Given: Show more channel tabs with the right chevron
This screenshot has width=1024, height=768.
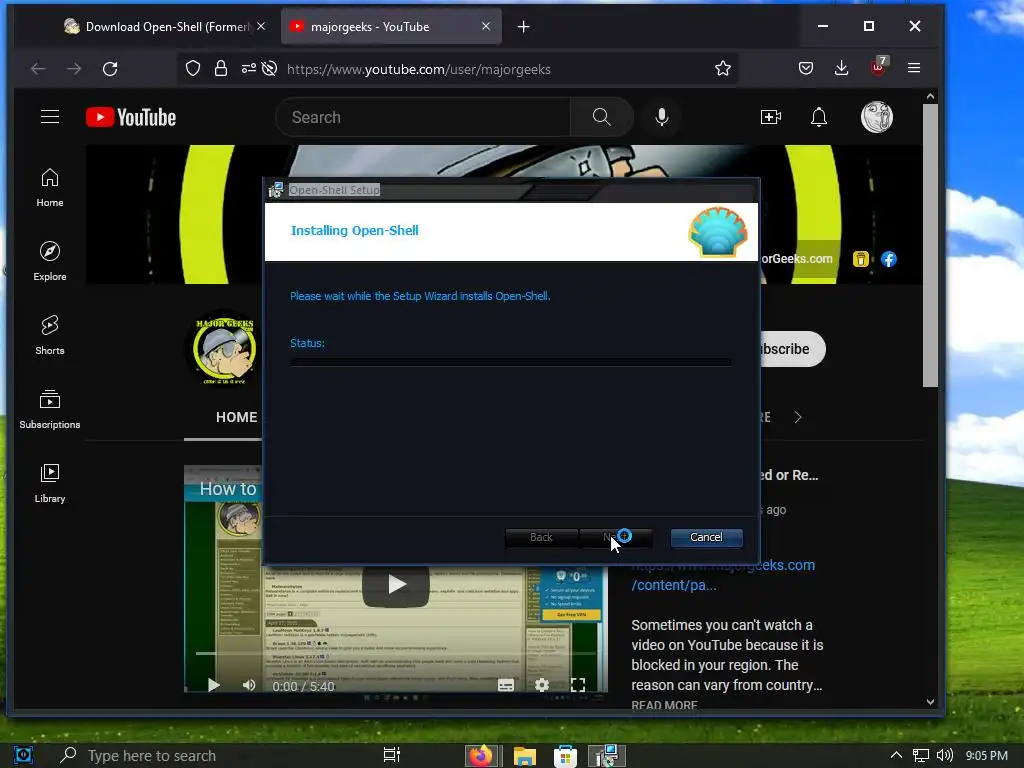Looking at the screenshot, I should pyautogui.click(x=797, y=417).
